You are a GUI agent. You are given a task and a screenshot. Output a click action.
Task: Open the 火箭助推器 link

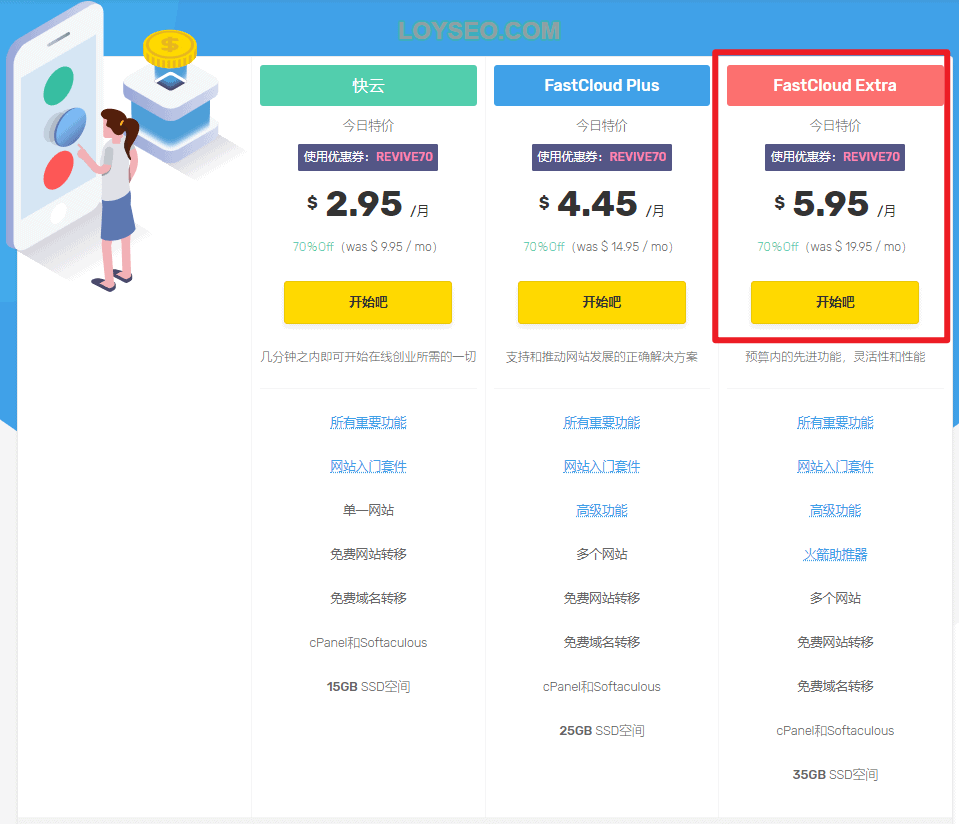pos(835,555)
